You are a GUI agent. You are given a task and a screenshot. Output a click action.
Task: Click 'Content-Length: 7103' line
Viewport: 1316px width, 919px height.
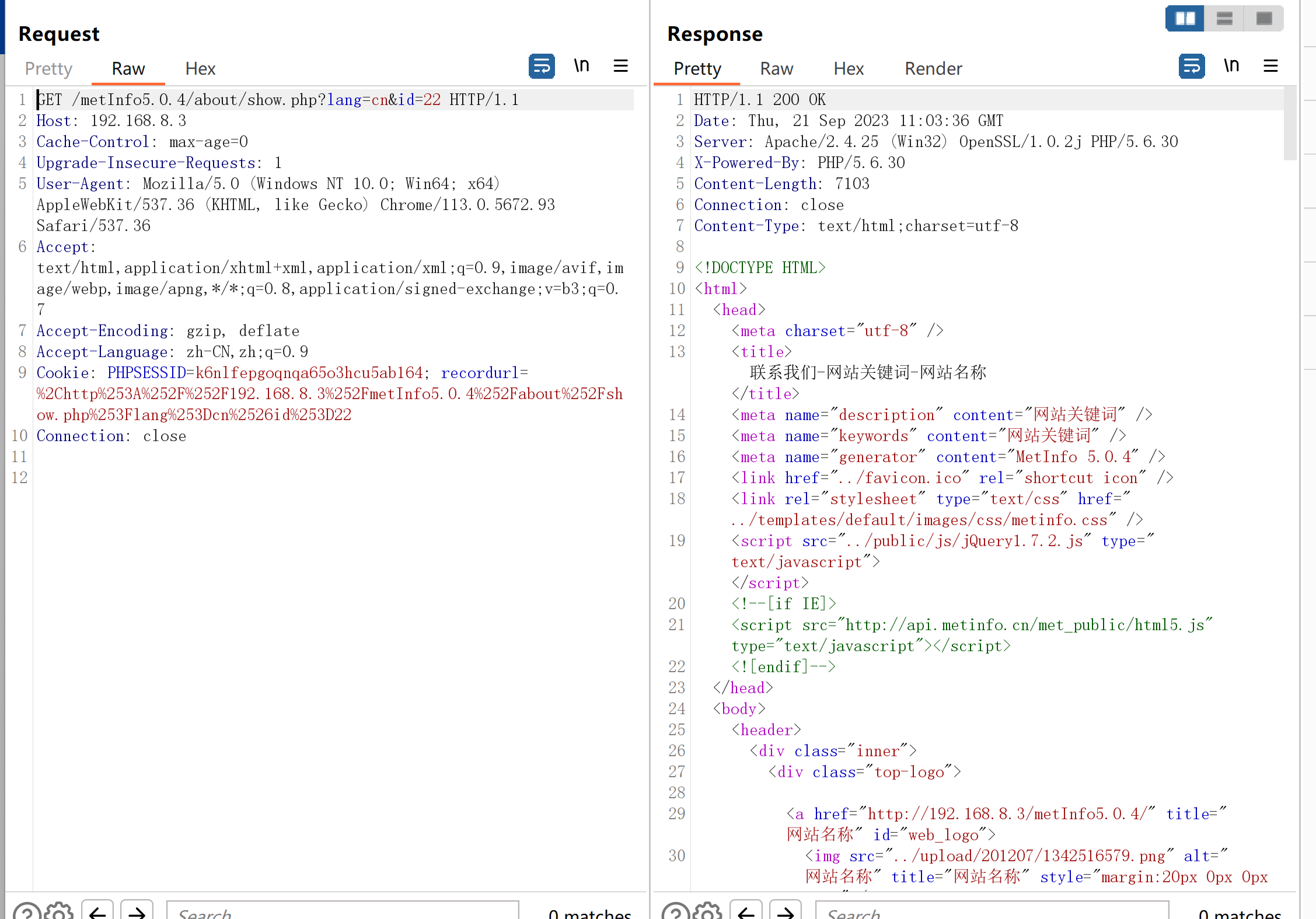coord(781,184)
